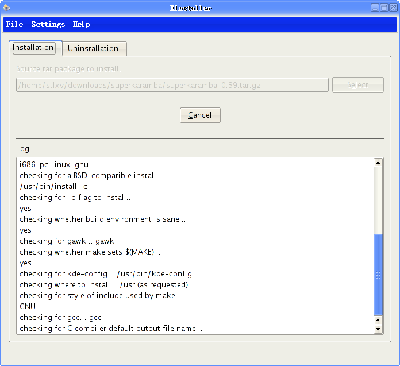400x366 pixels.
Task: Click the Select button beside package path
Action: pyautogui.click(x=358, y=85)
